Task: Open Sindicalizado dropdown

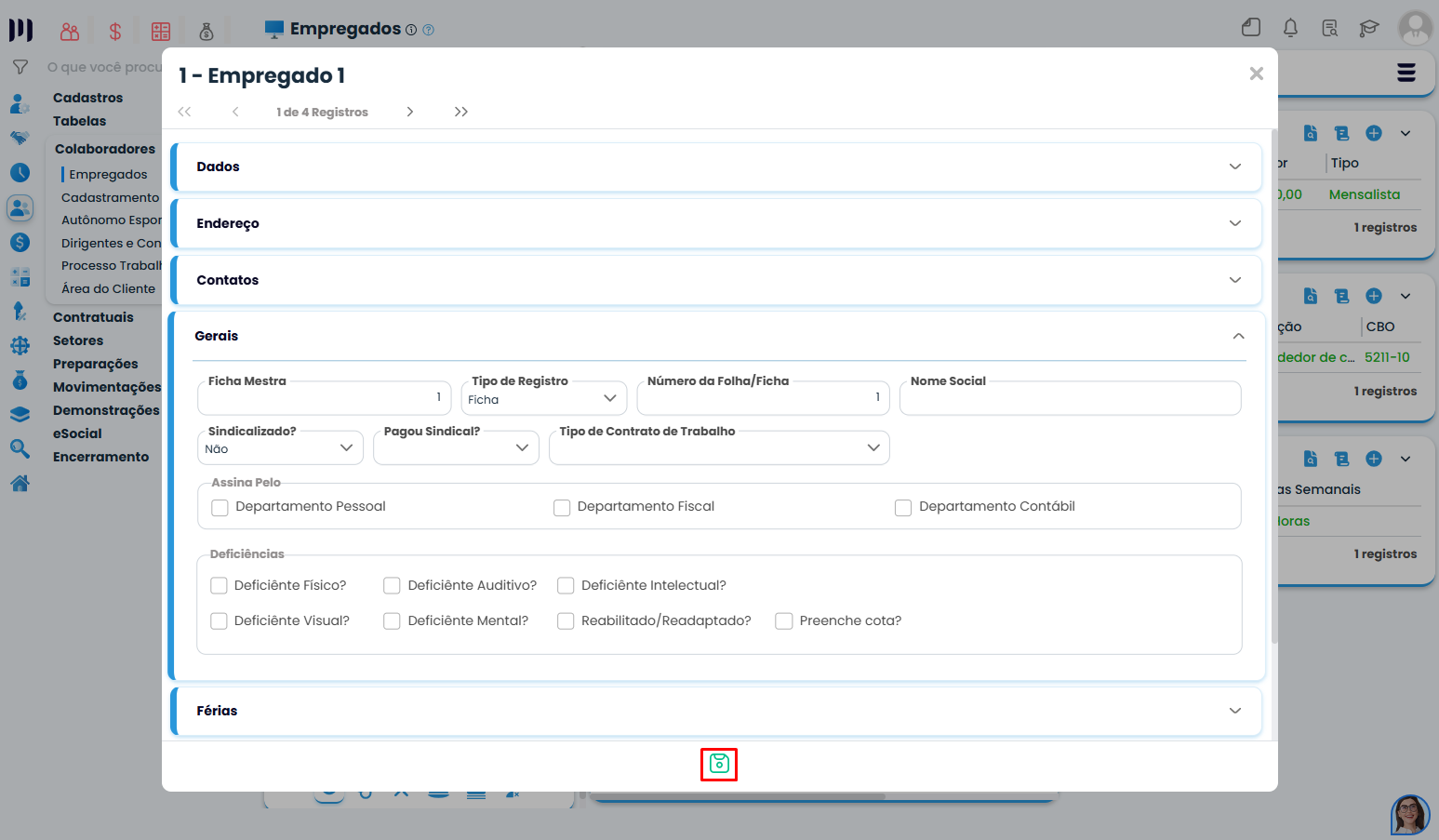Action: [280, 447]
